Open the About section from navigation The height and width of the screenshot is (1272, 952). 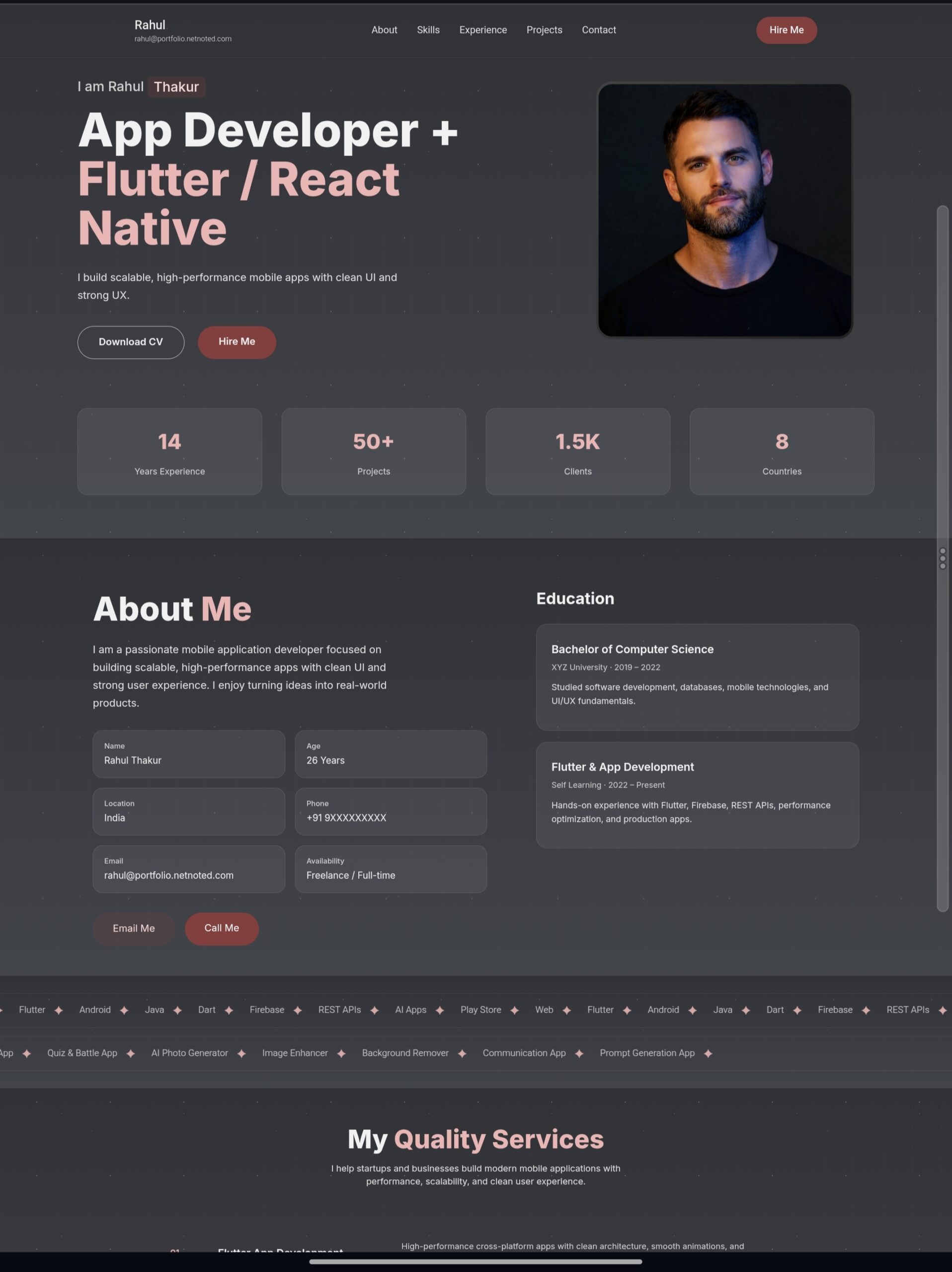[384, 30]
